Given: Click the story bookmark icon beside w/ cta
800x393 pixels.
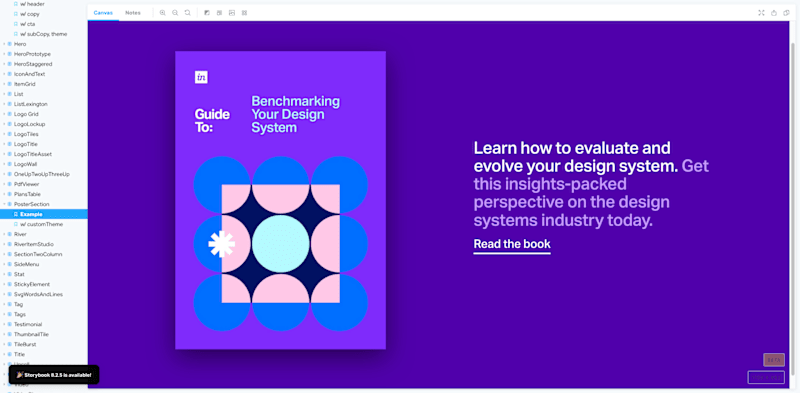Looking at the screenshot, I should (16, 24).
